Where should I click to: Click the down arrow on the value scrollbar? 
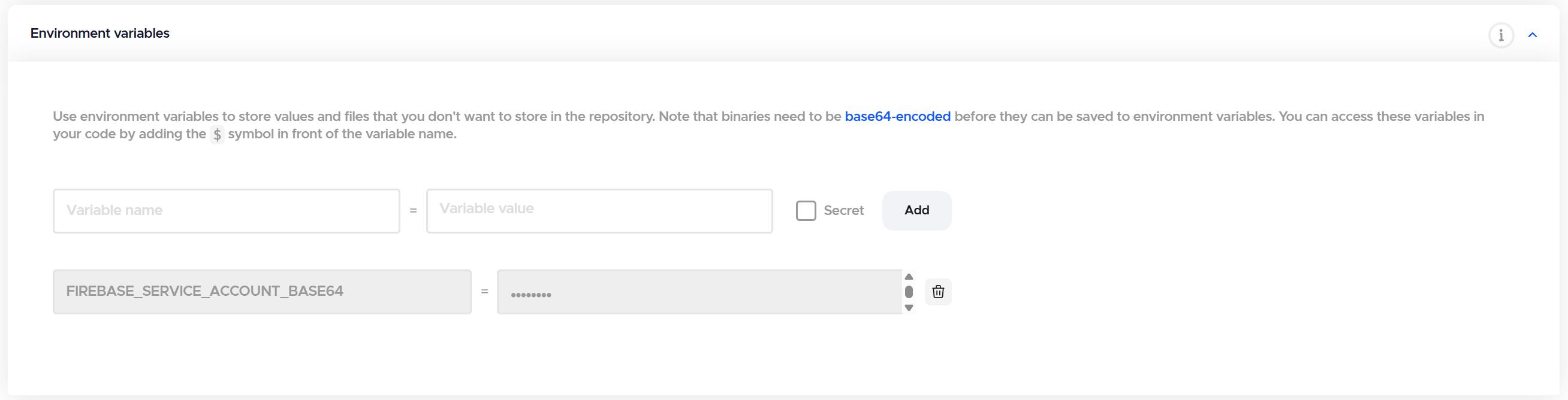[909, 308]
